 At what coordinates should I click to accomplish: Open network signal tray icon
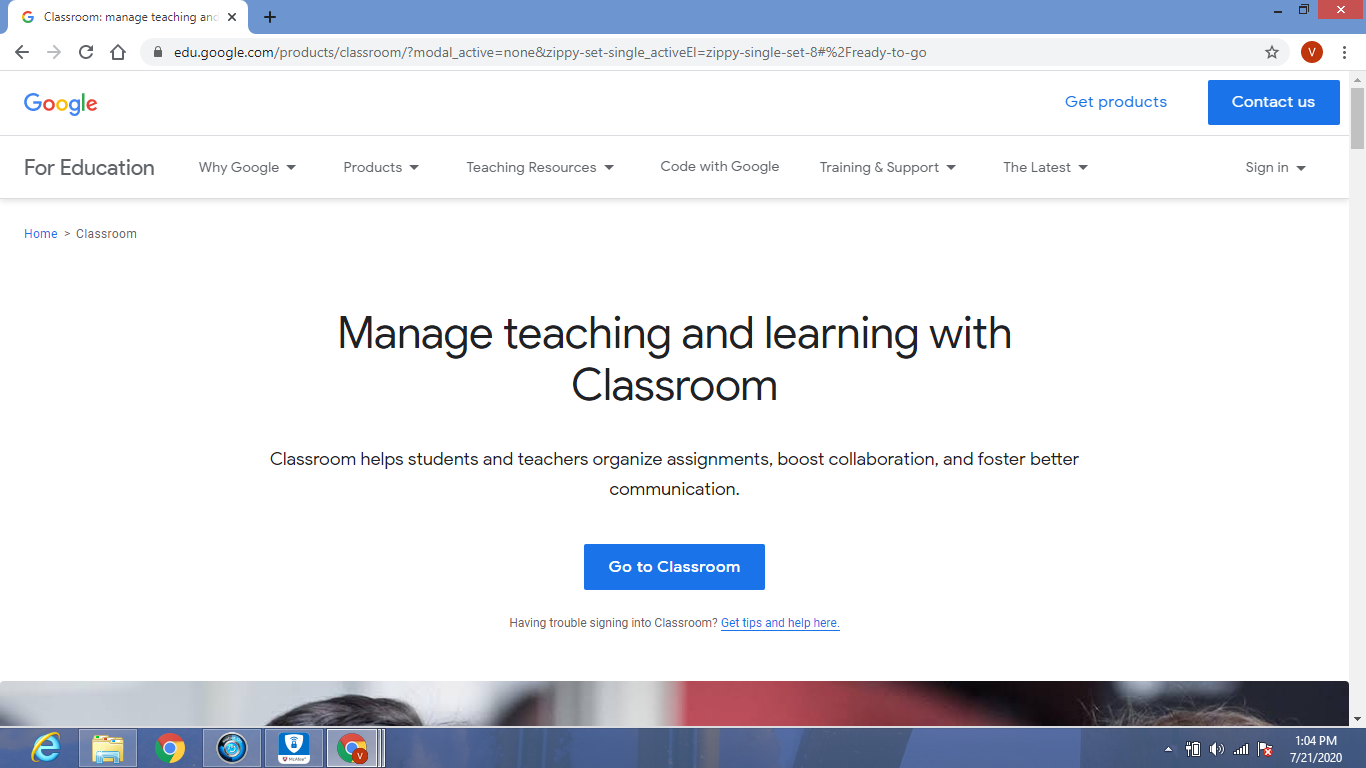(x=1241, y=749)
